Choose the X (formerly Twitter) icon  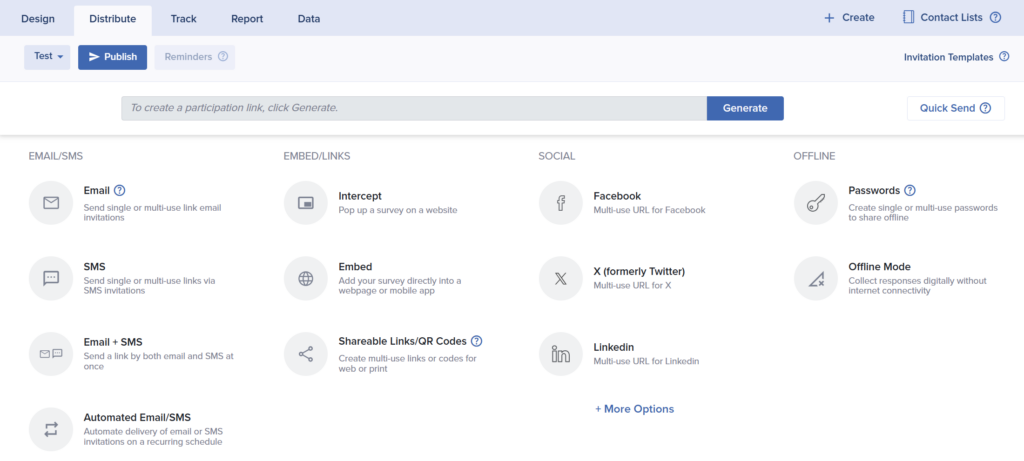click(x=560, y=278)
